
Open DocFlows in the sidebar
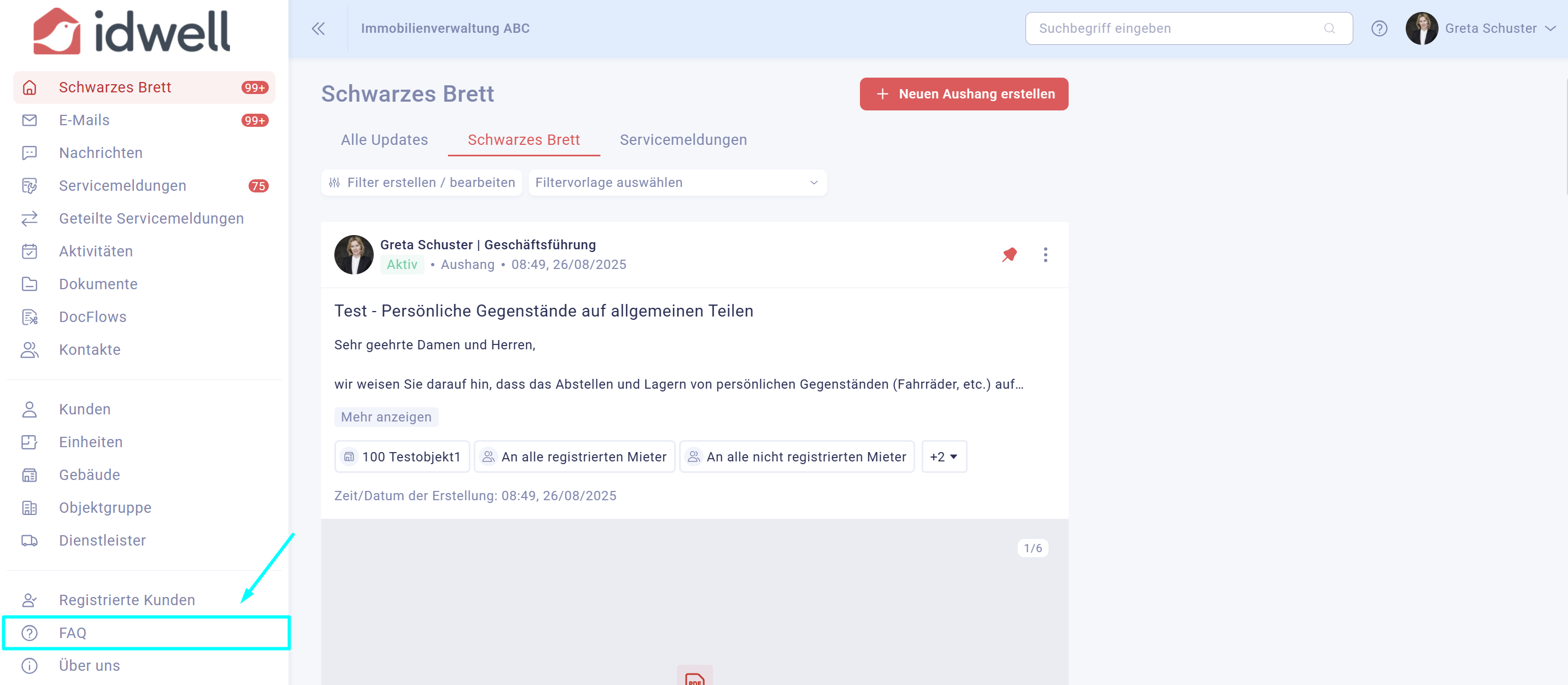pos(92,317)
